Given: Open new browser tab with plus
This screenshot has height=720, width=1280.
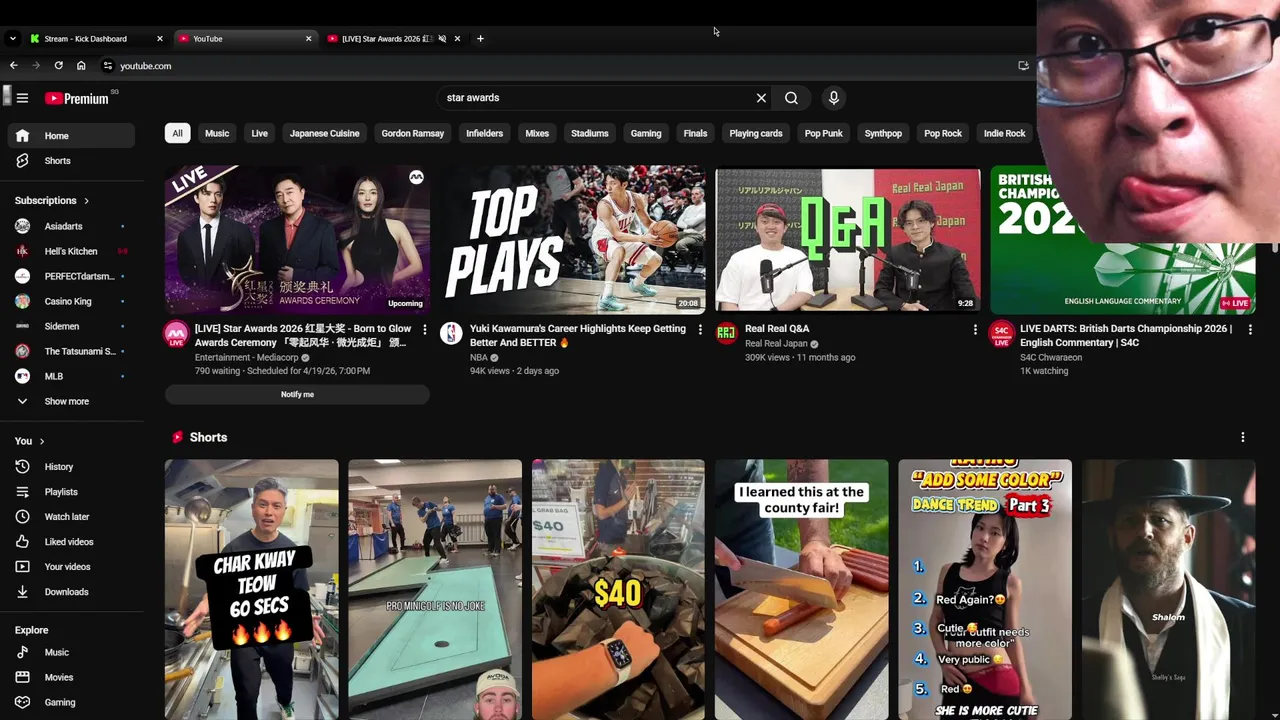Looking at the screenshot, I should (480, 39).
